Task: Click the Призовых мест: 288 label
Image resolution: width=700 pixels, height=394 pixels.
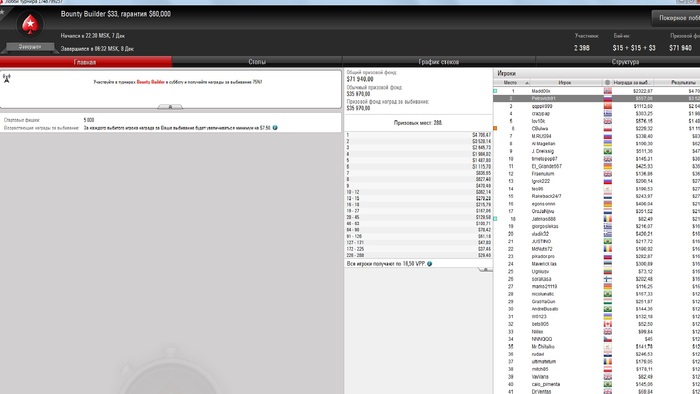Action: point(418,123)
